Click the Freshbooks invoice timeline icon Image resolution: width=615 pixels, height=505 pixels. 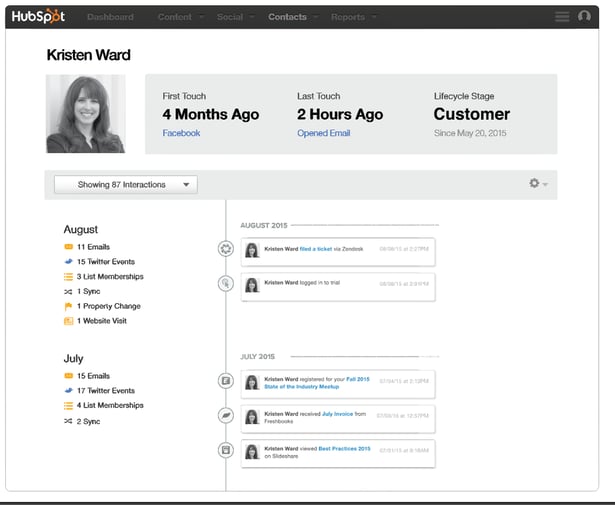226,414
